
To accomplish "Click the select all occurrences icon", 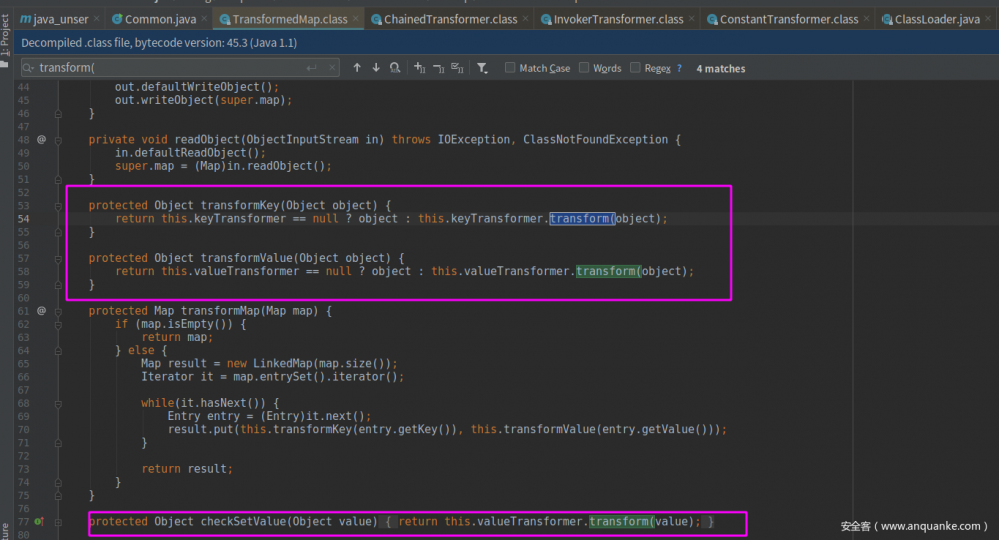I will click(x=457, y=68).
